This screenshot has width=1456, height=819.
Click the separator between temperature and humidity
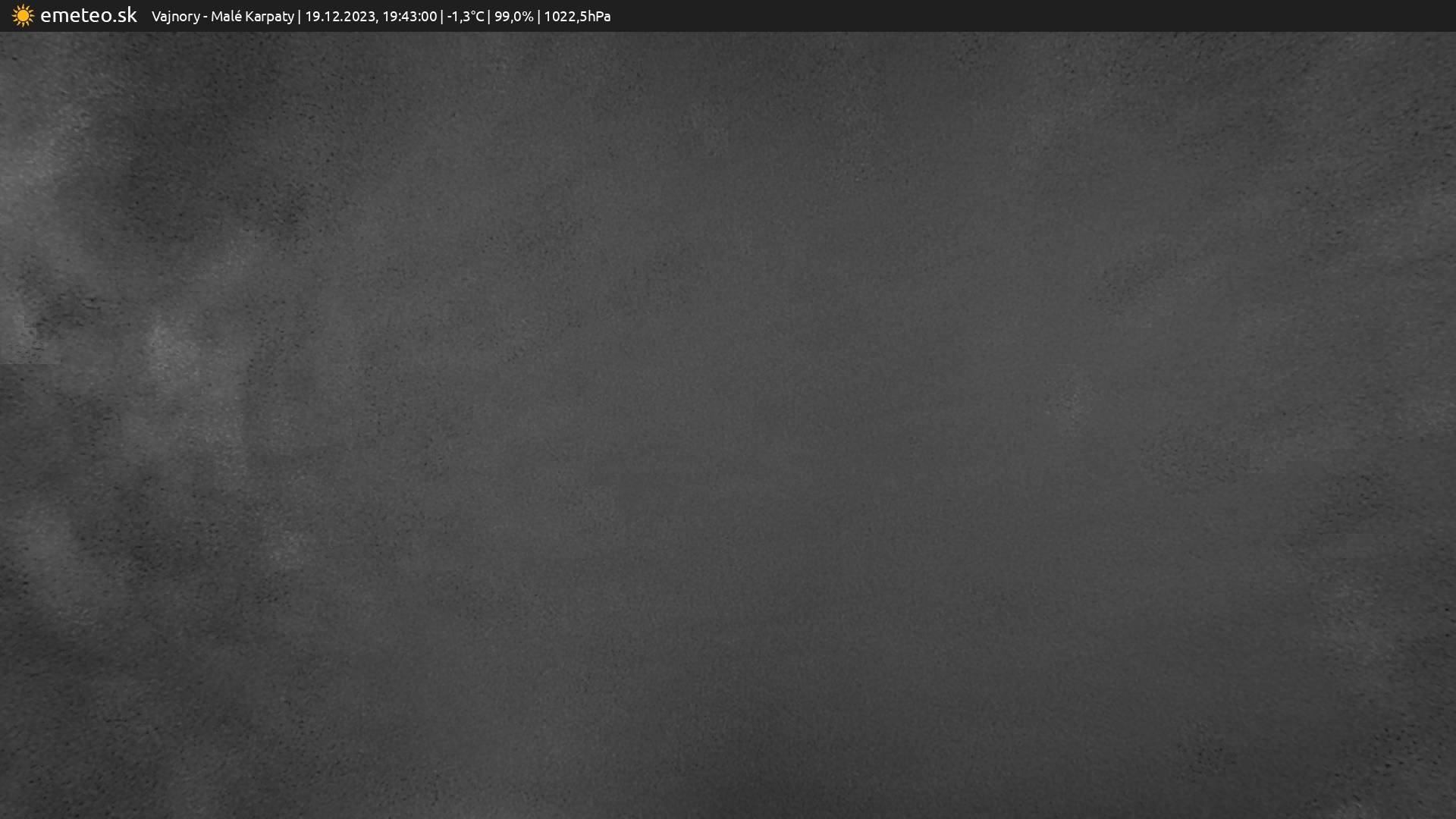click(489, 17)
